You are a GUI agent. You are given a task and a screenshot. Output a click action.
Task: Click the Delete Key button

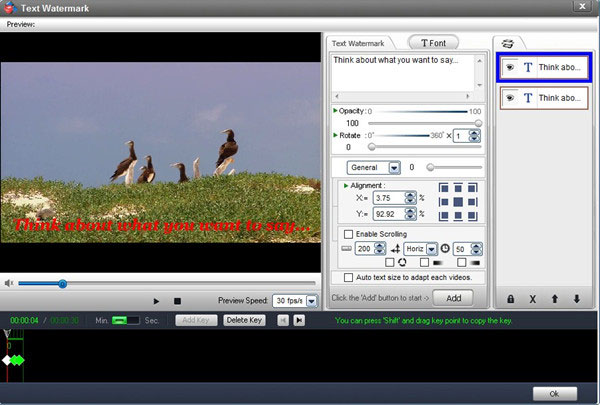(244, 320)
